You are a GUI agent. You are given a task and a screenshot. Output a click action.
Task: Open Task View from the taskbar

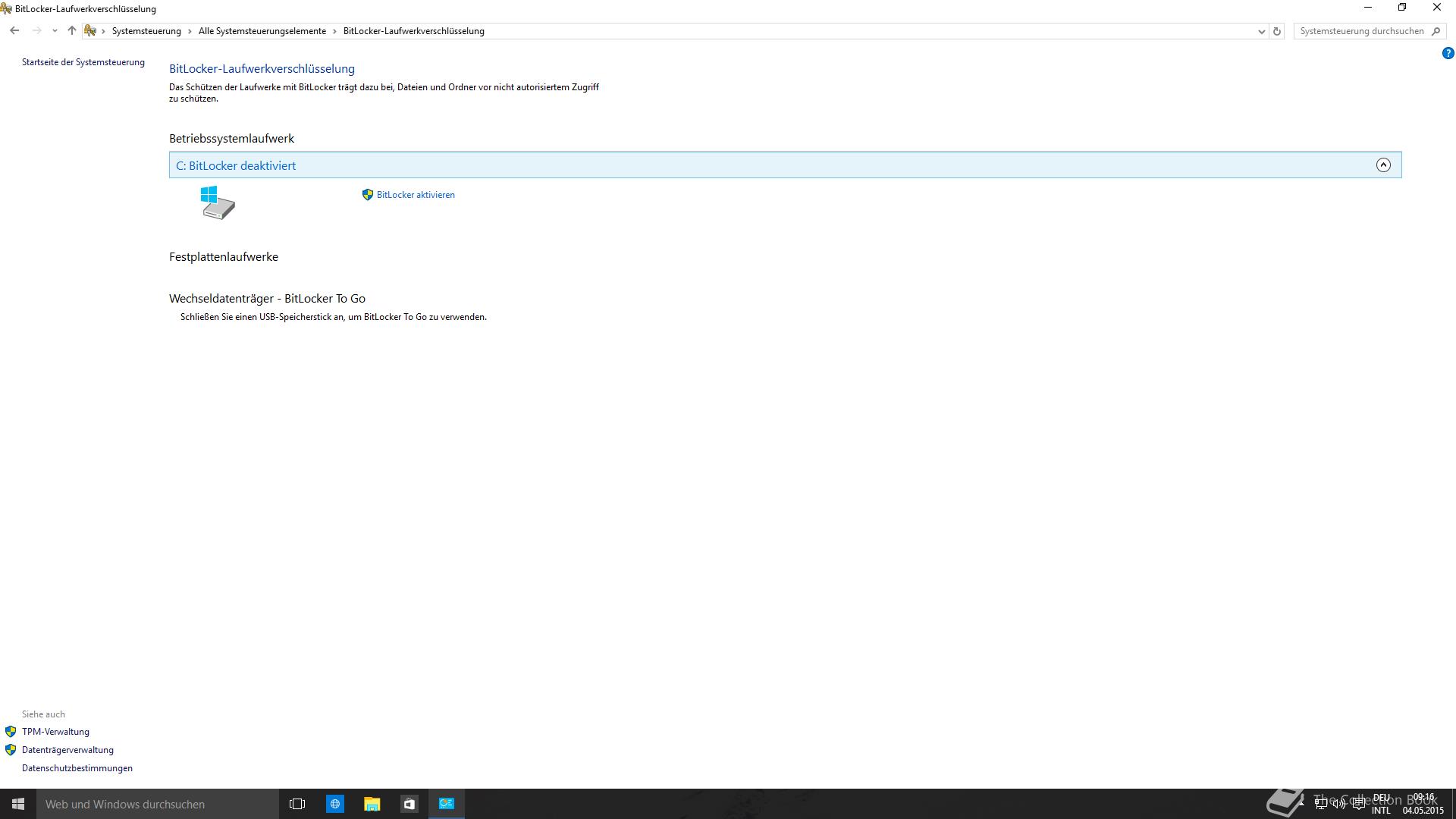pyautogui.click(x=297, y=804)
